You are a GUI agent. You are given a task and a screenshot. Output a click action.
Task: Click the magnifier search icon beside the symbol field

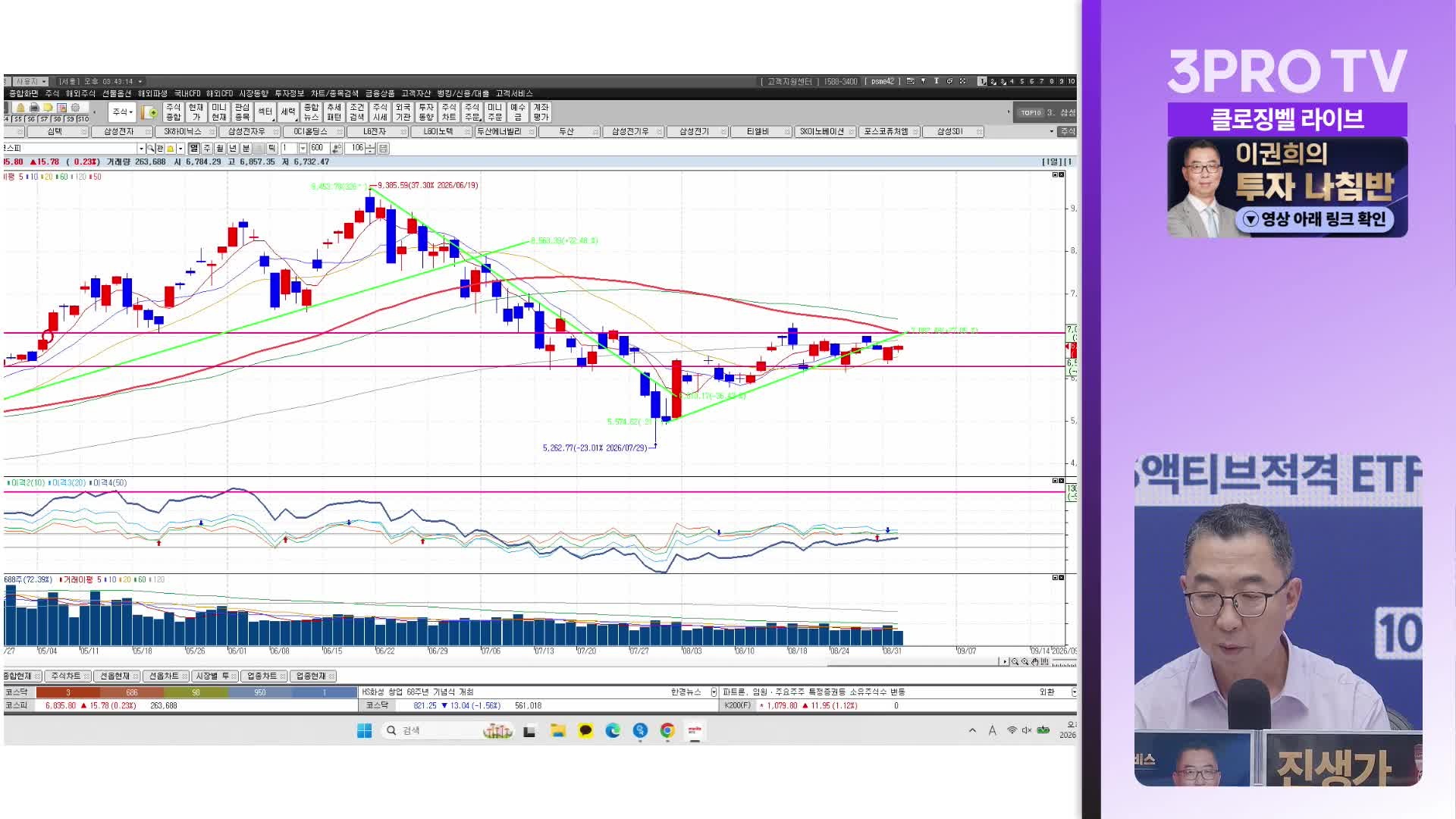point(151,148)
